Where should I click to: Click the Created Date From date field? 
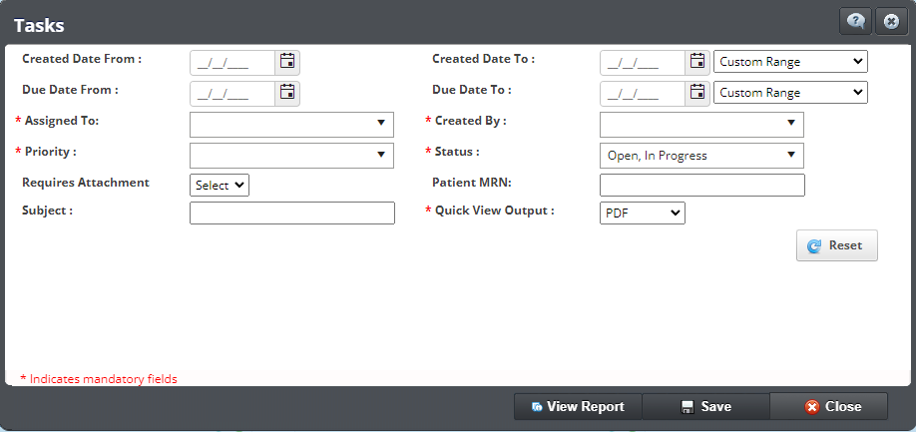pyautogui.click(x=232, y=62)
